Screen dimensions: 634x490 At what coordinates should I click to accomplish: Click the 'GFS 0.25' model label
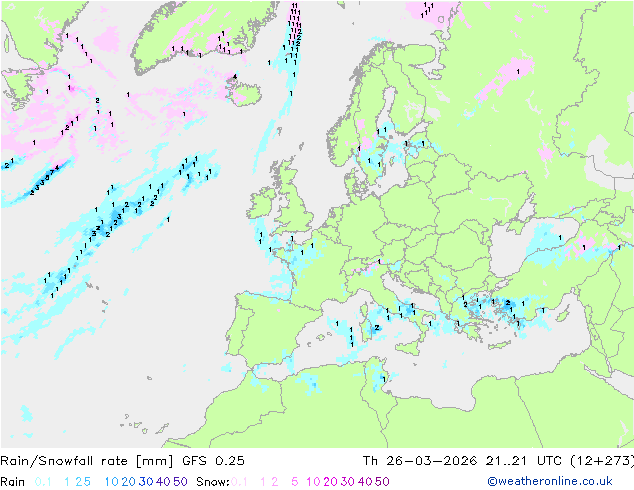click(x=213, y=461)
